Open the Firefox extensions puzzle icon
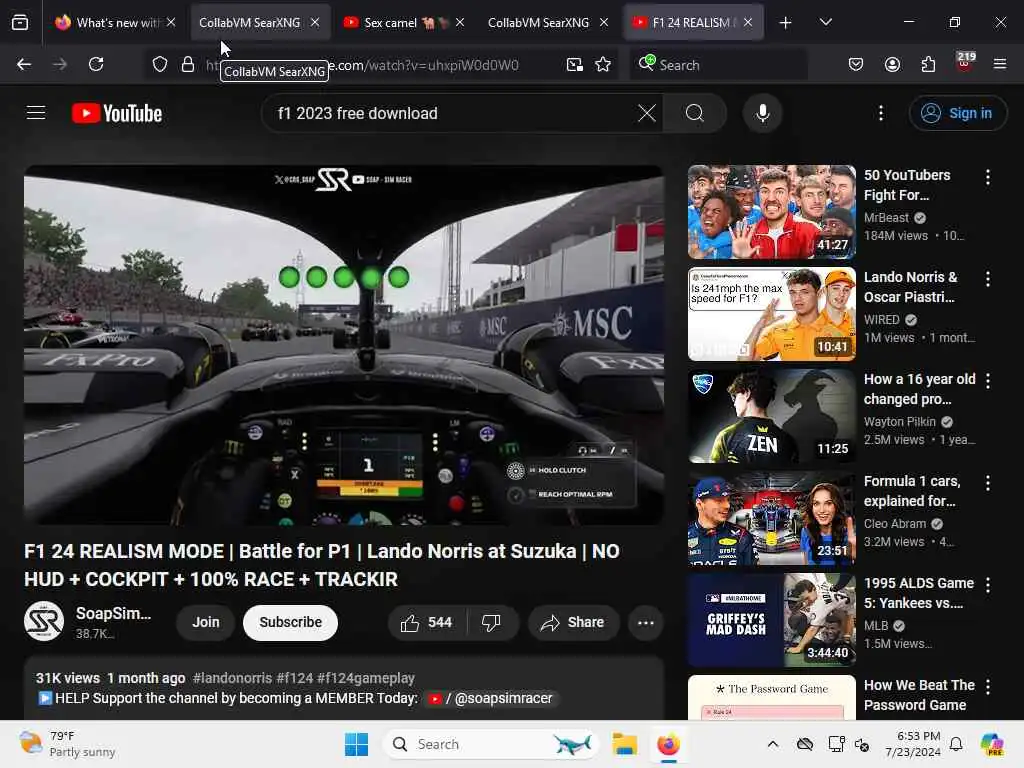This screenshot has width=1024, height=768. tap(928, 64)
